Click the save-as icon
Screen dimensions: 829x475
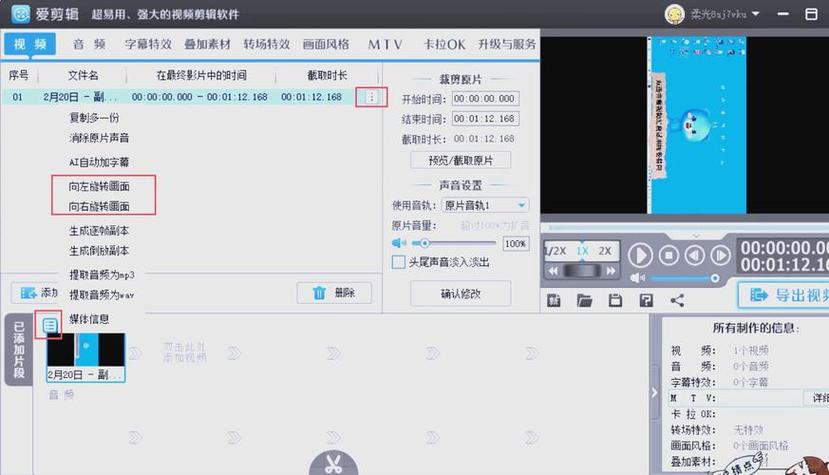(646, 300)
